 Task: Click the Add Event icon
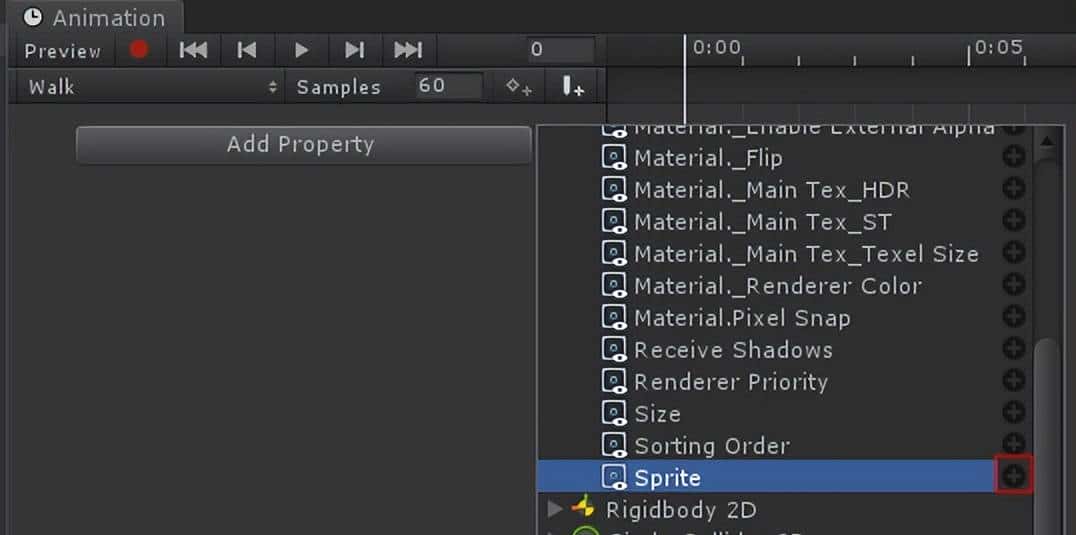pyautogui.click(x=572, y=87)
